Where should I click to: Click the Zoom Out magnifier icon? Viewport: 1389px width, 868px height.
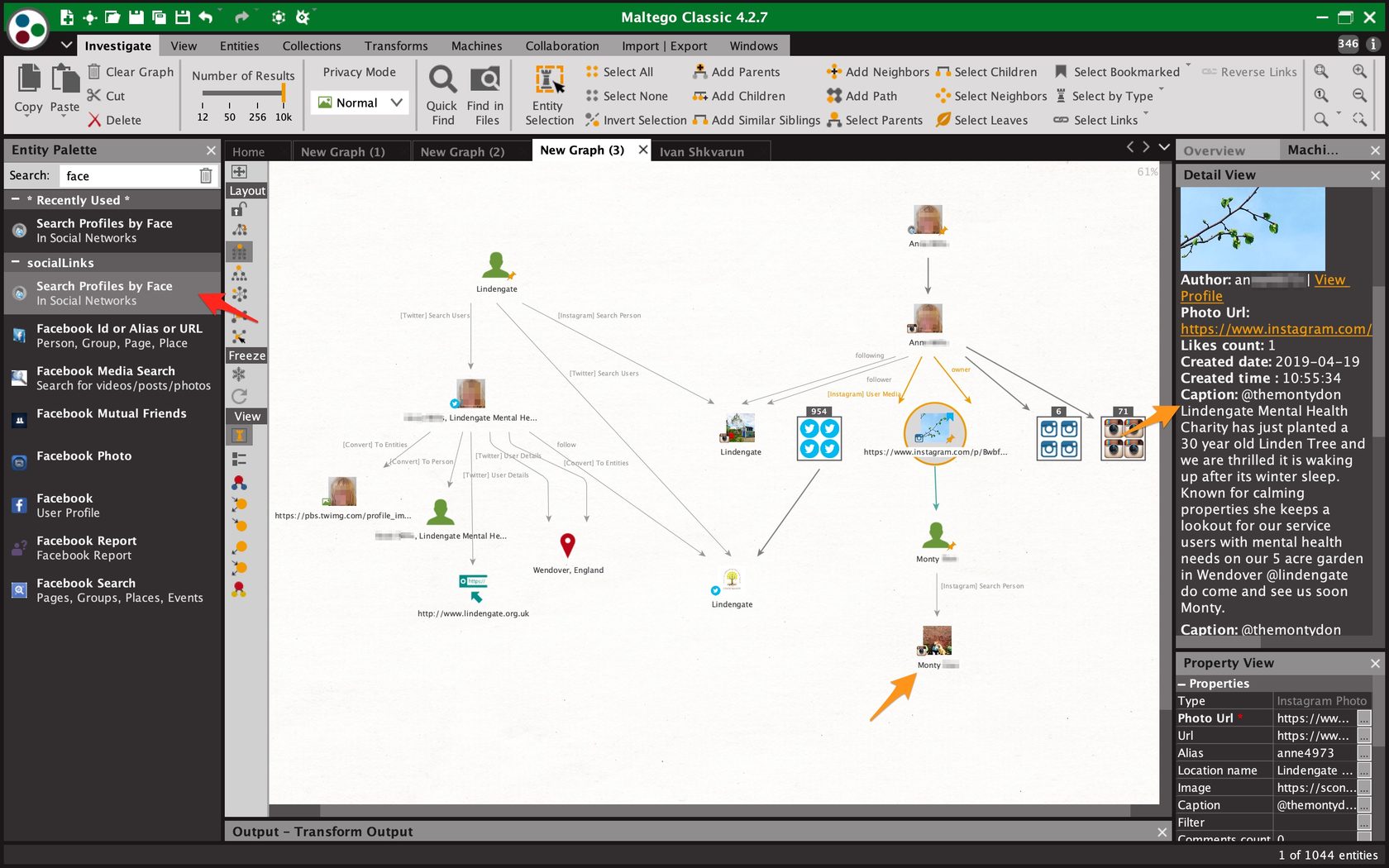(x=1359, y=96)
